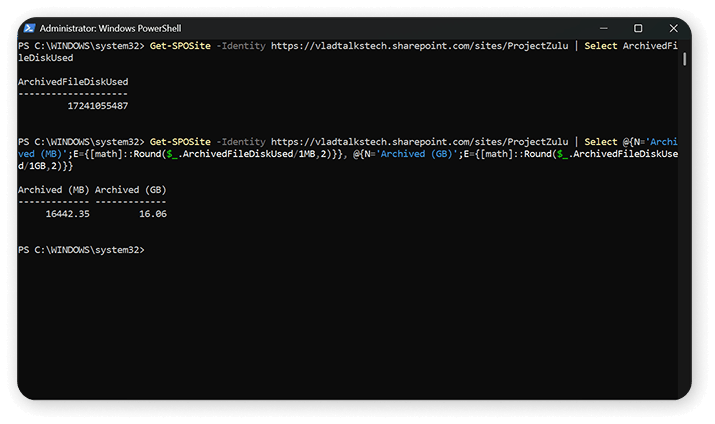This screenshot has width=715, height=424.
Task: Click the -Identity parameter in first command
Action: tap(241, 46)
